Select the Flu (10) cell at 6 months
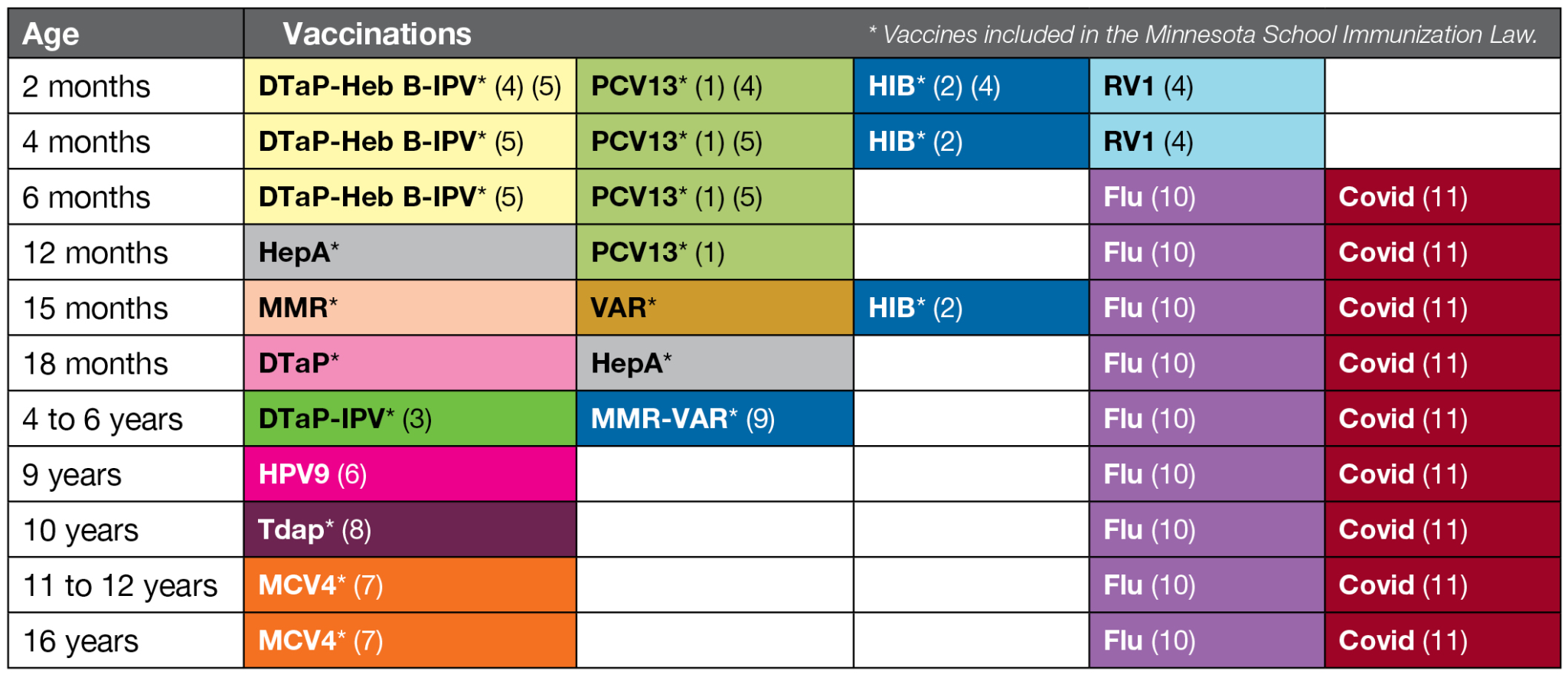 point(1207,197)
